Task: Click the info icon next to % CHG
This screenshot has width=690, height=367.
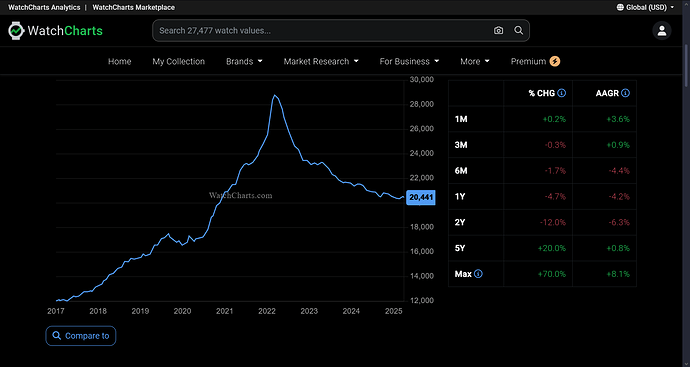Action: (x=562, y=93)
